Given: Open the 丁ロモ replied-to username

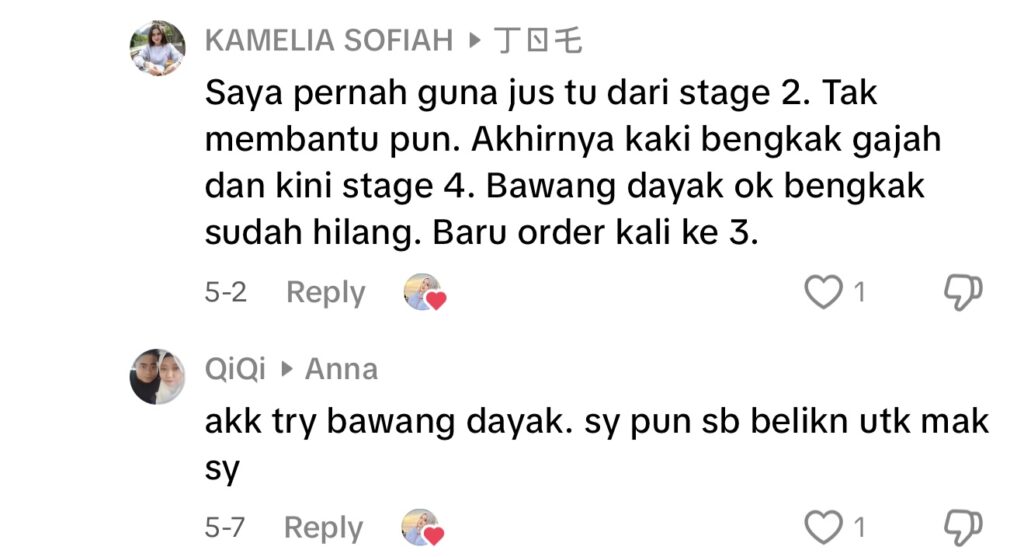Looking at the screenshot, I should coord(539,41).
